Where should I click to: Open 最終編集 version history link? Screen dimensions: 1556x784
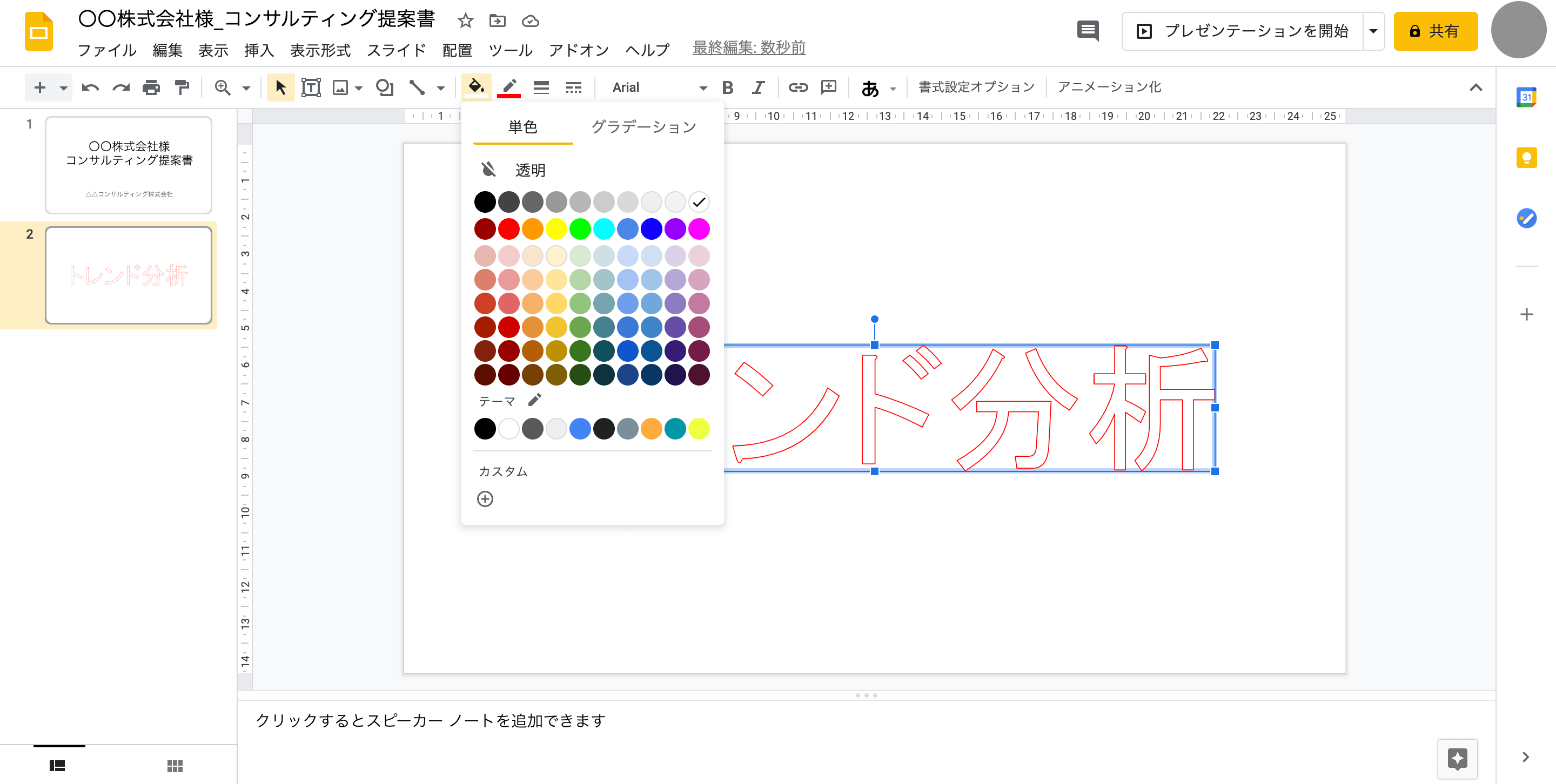click(x=749, y=48)
